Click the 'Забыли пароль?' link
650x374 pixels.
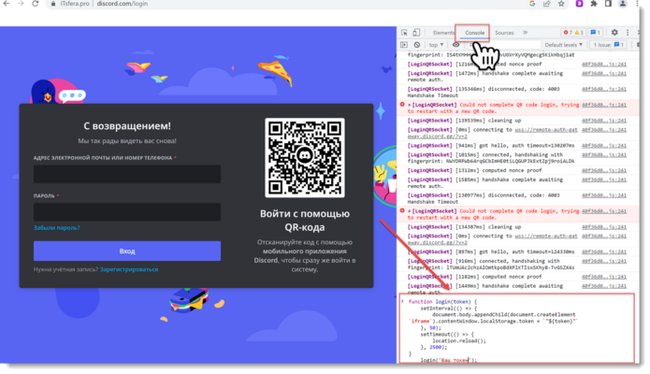pos(57,228)
